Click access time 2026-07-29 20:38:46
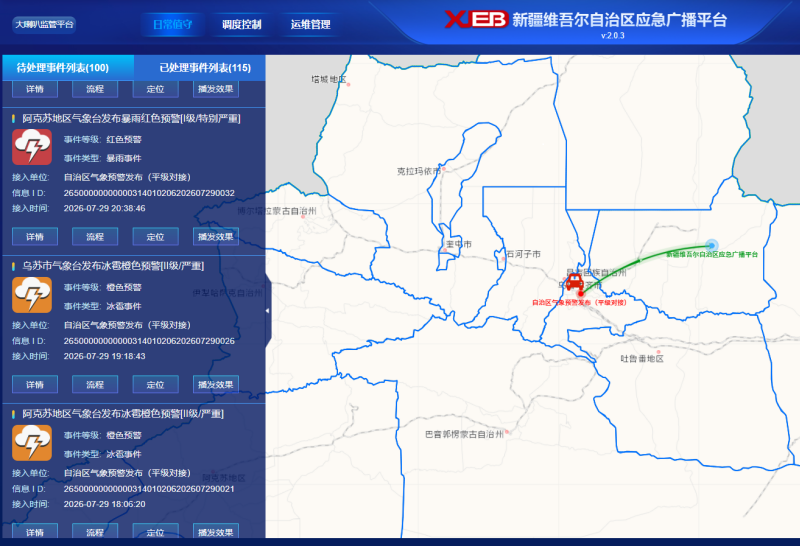 tap(105, 208)
